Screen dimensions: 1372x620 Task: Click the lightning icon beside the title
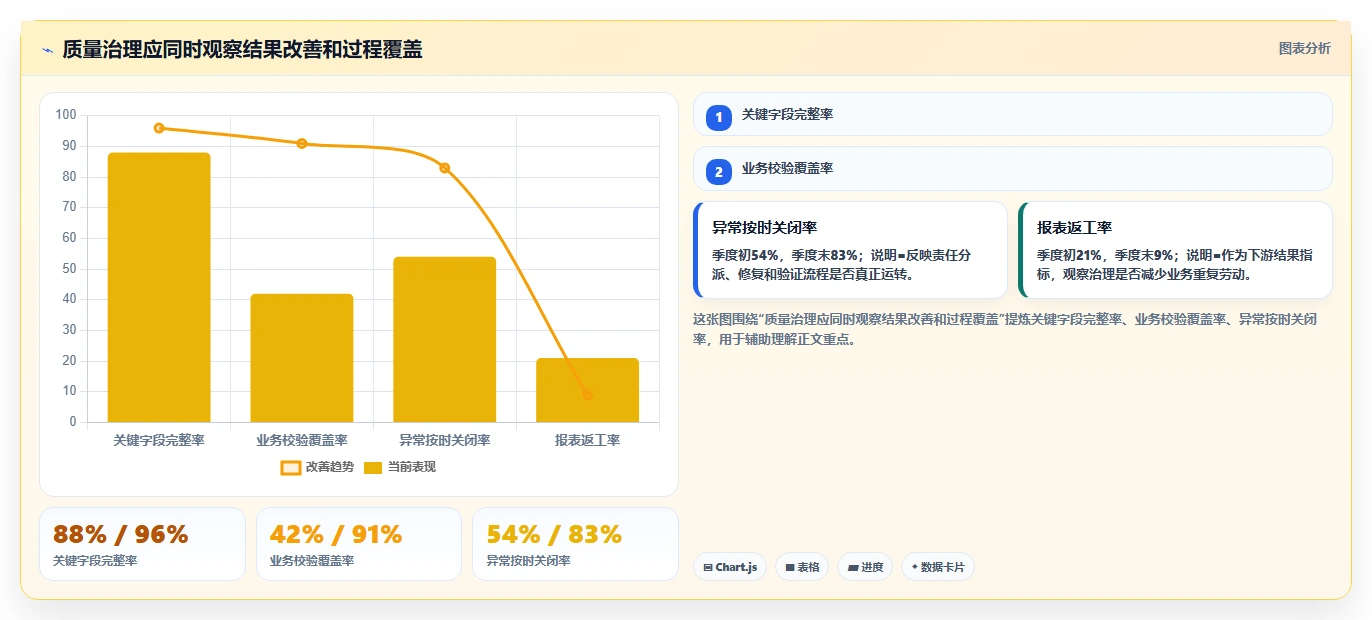[x=47, y=50]
